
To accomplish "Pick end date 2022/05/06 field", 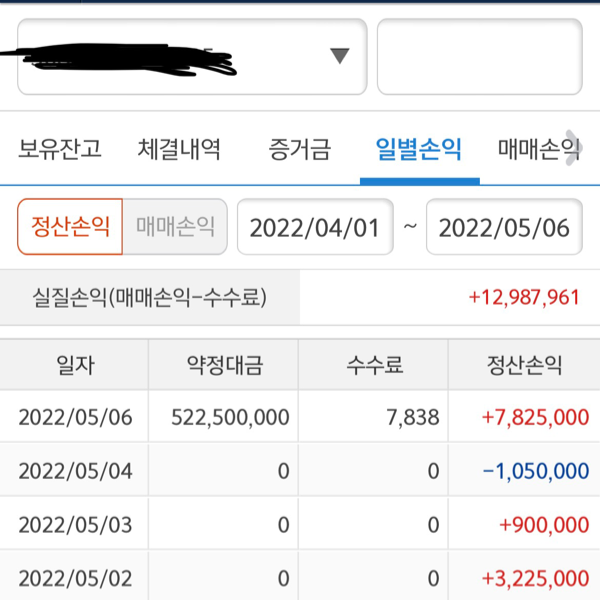I will (x=504, y=227).
